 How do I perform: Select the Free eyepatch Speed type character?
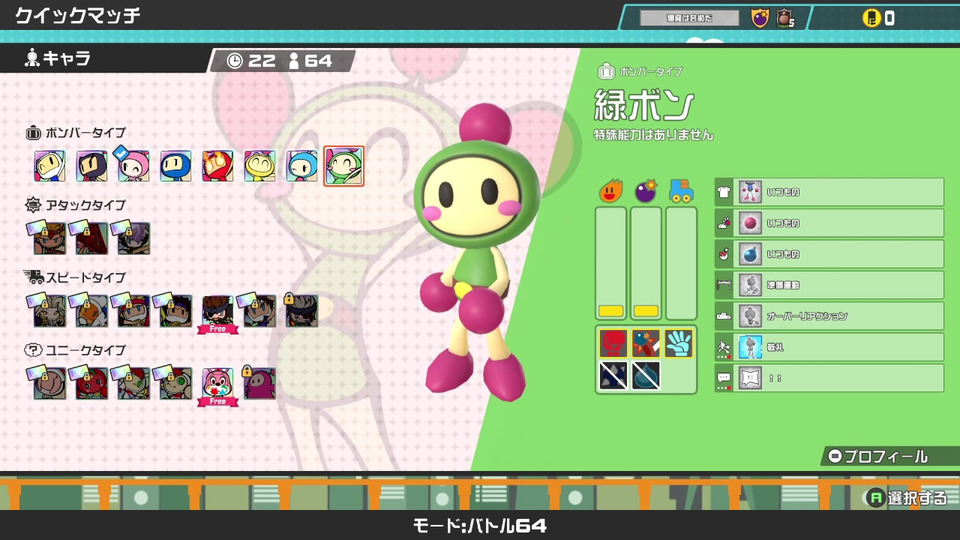(x=217, y=312)
